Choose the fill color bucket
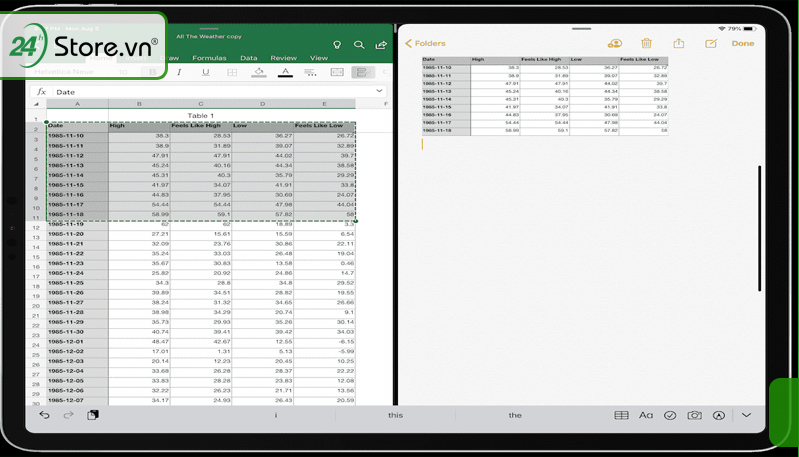The image size is (799, 457). [259, 72]
